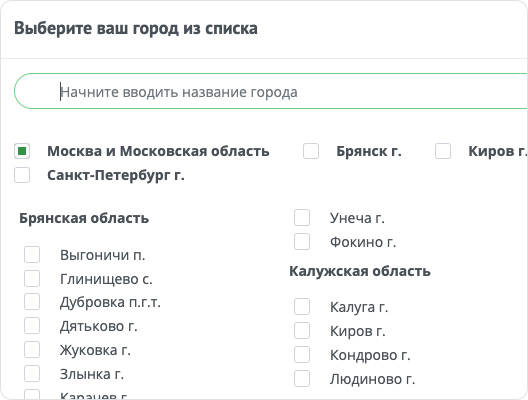Select the Унеча г. checkbox
Viewport: 528px width, 400px height.
[302, 218]
